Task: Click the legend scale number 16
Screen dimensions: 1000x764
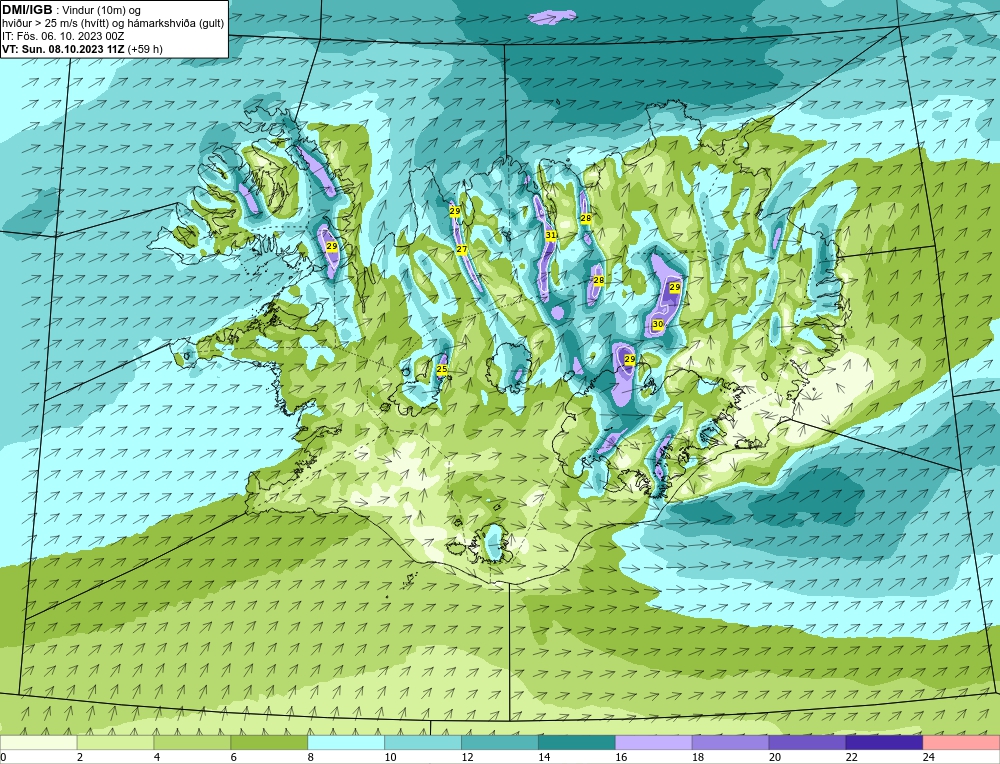Action: pyautogui.click(x=621, y=757)
